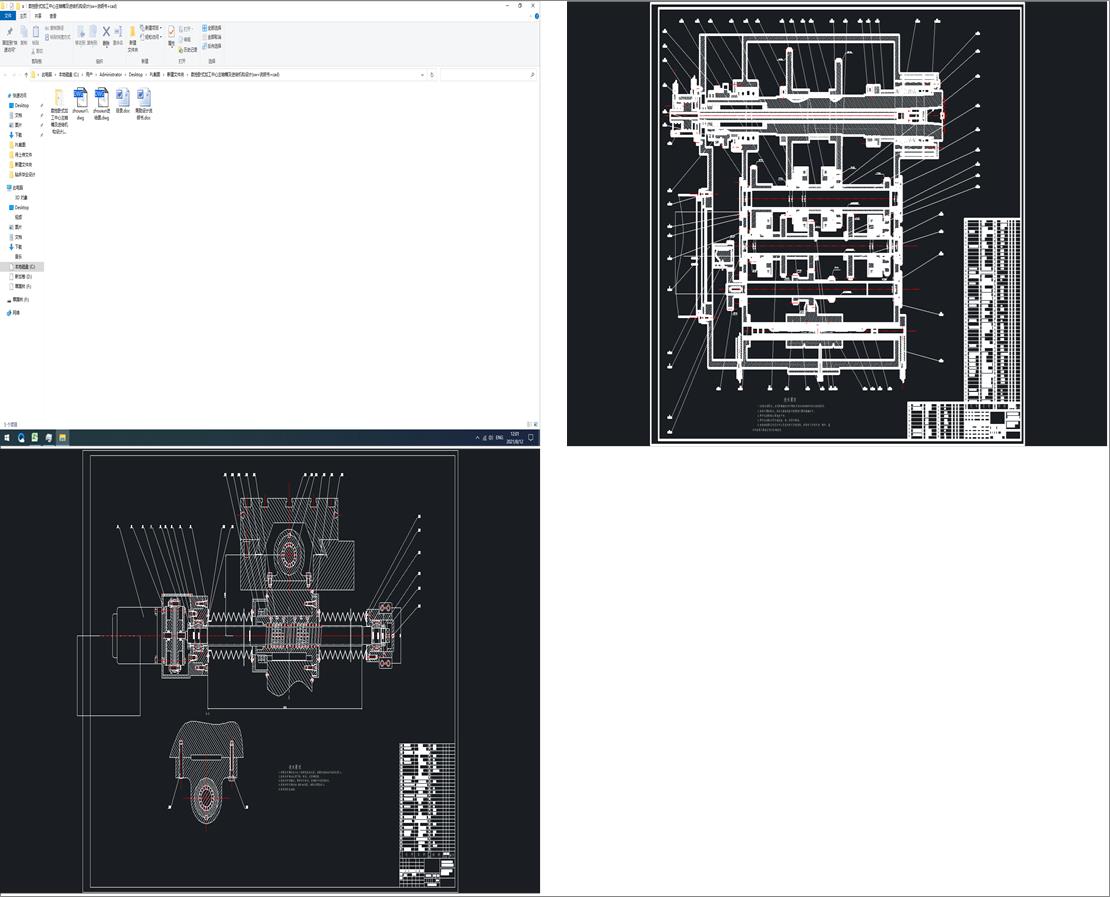
Task: Click the Windows Start button on taskbar
Action: 7,437
